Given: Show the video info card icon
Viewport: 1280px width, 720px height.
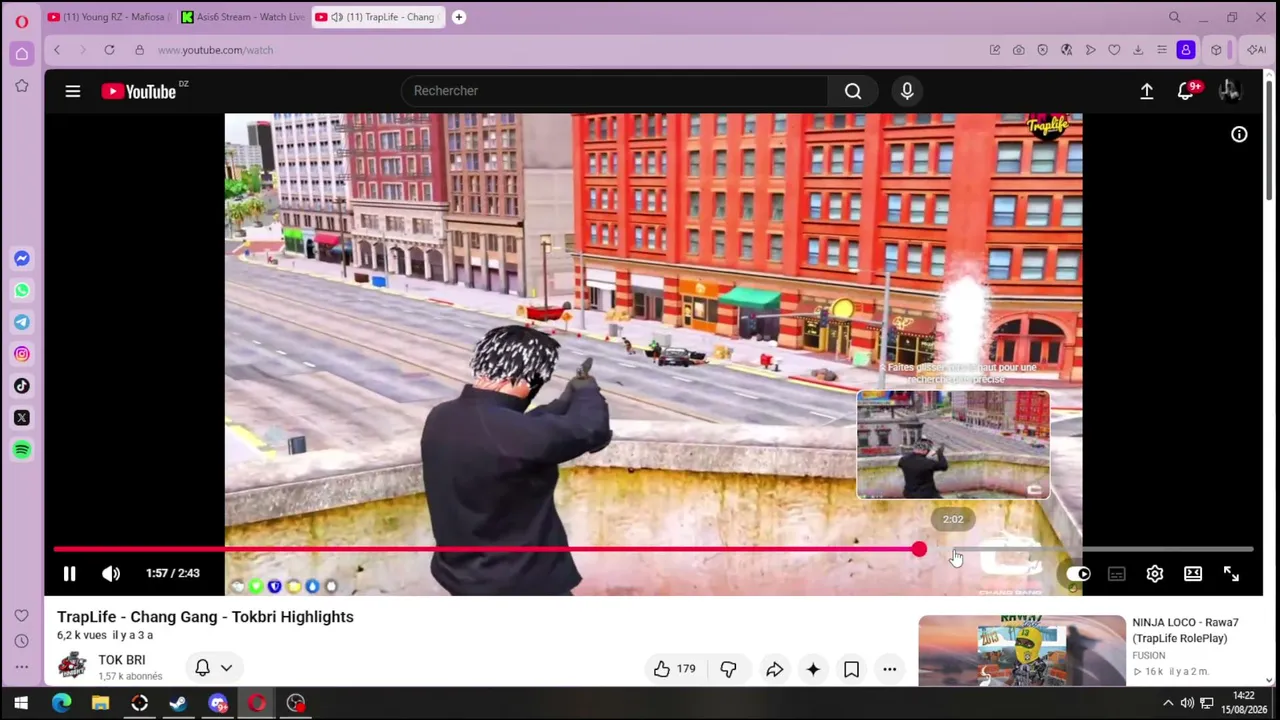Looking at the screenshot, I should 1239,134.
